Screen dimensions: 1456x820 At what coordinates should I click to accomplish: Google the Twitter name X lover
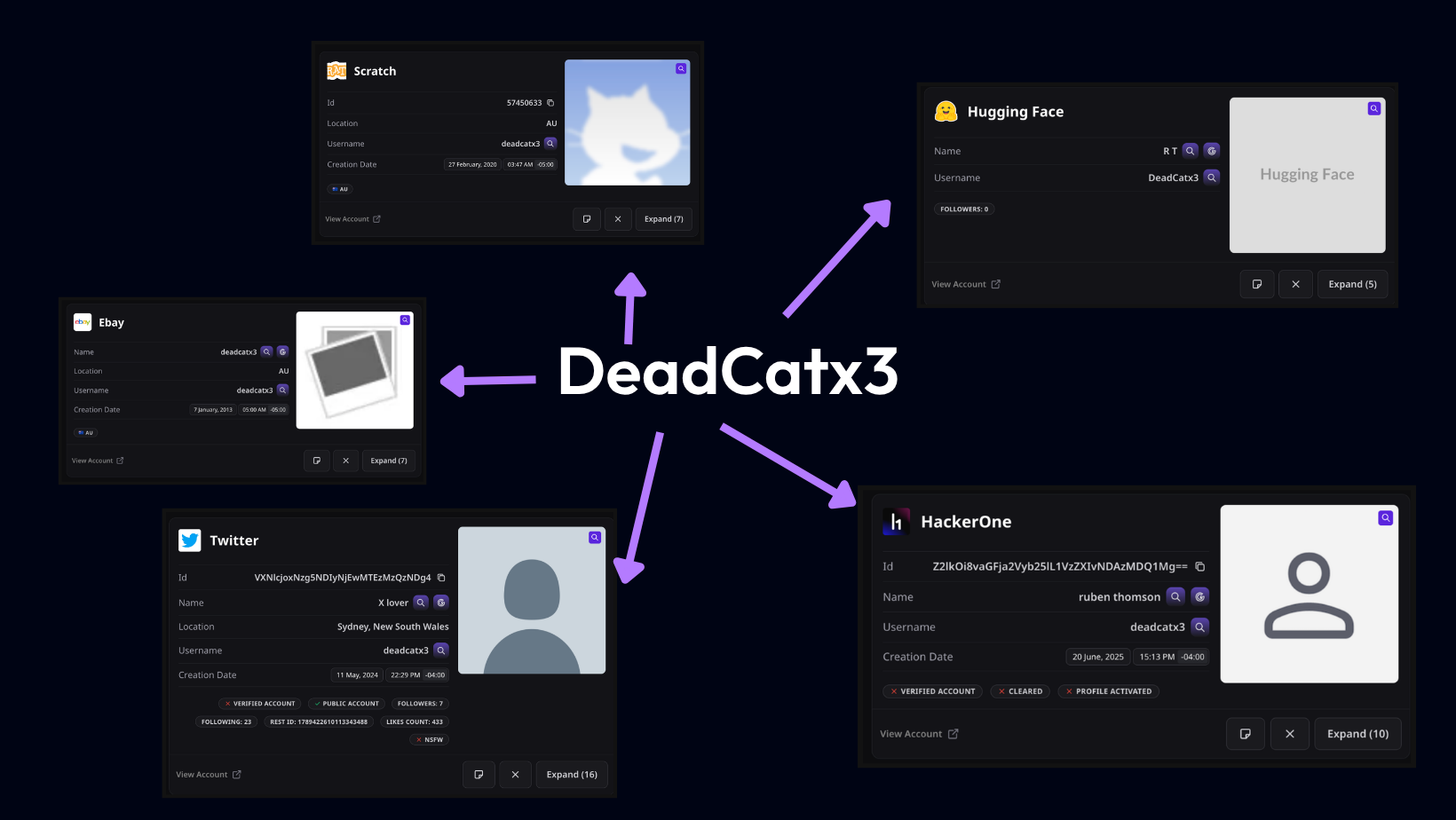click(x=441, y=603)
